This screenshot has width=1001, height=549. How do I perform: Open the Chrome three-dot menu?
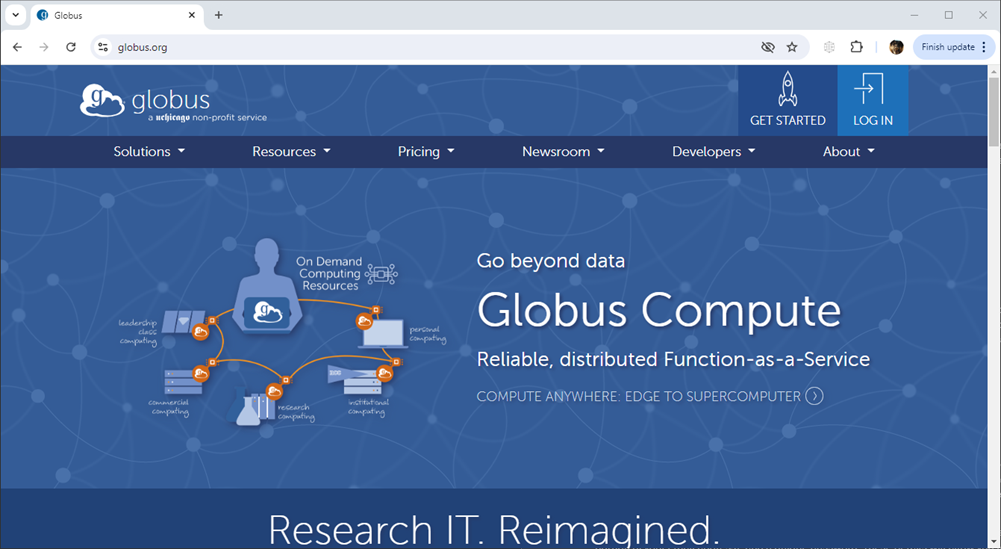pyautogui.click(x=984, y=47)
